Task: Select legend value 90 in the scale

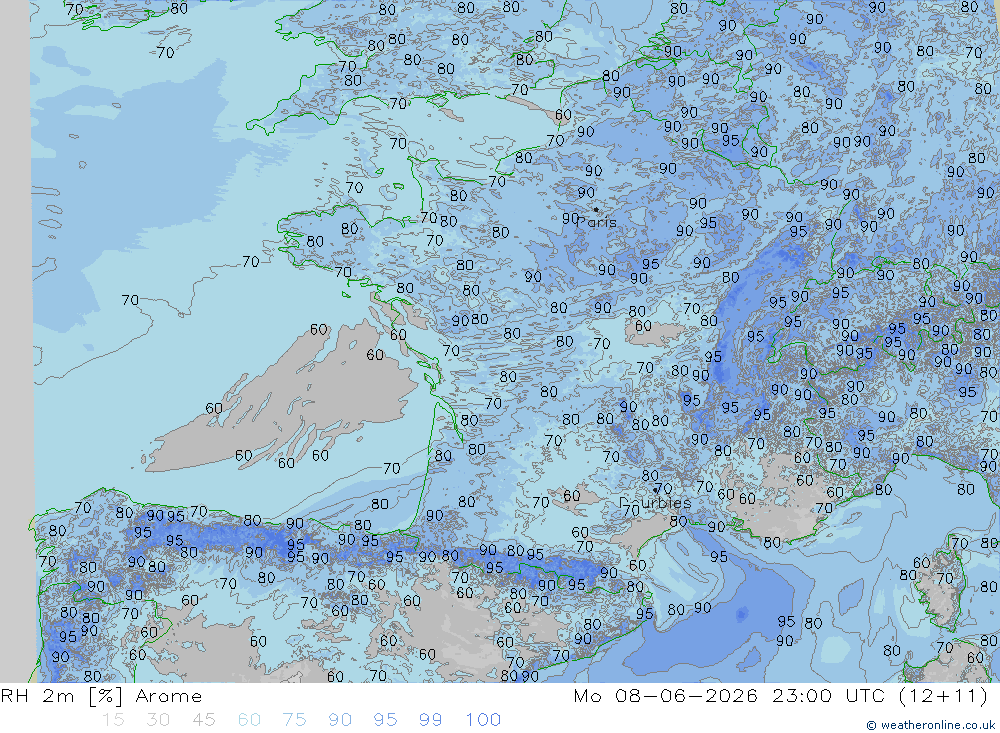Action: pyautogui.click(x=340, y=720)
